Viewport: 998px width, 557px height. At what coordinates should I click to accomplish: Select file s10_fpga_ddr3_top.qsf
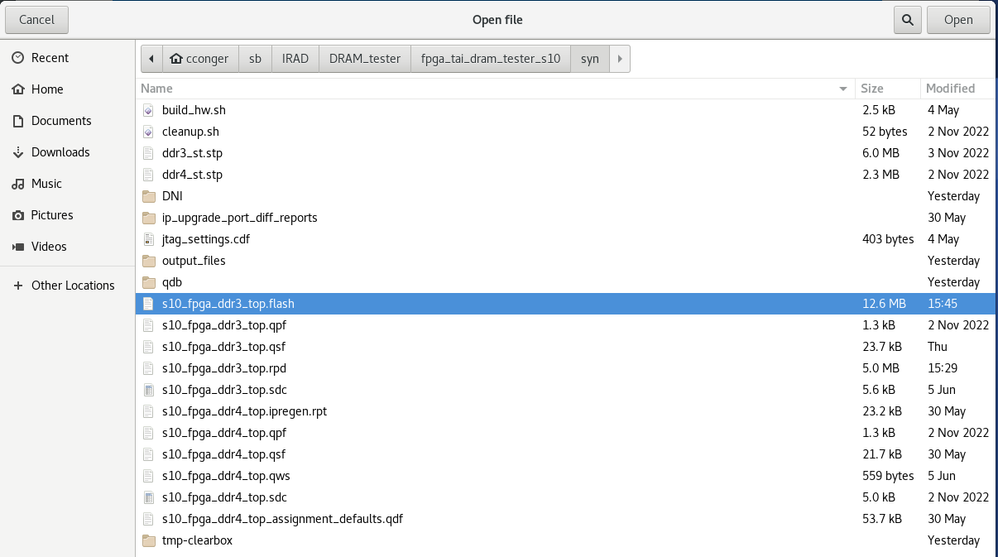(x=565, y=347)
